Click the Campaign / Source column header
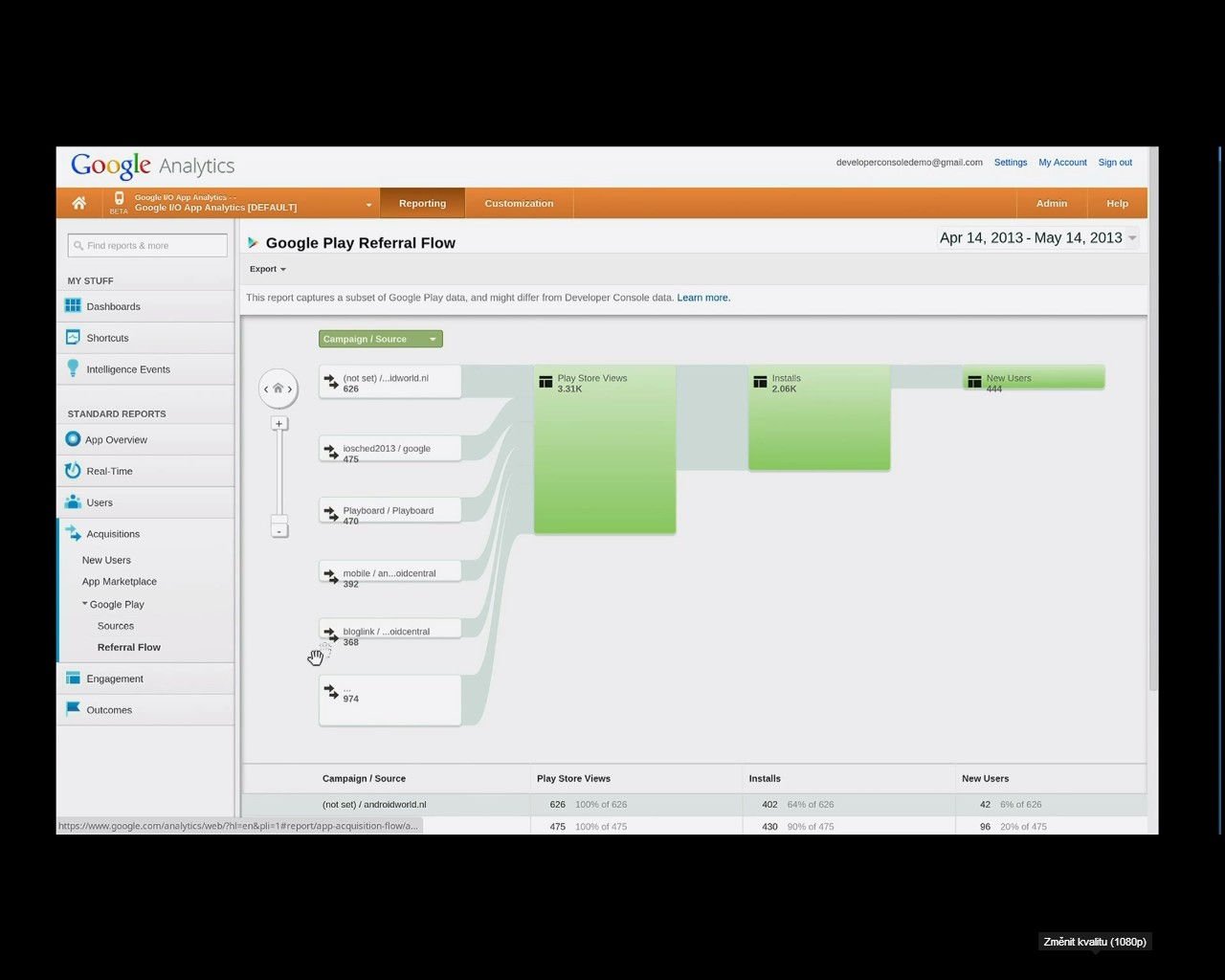1225x980 pixels. point(364,778)
